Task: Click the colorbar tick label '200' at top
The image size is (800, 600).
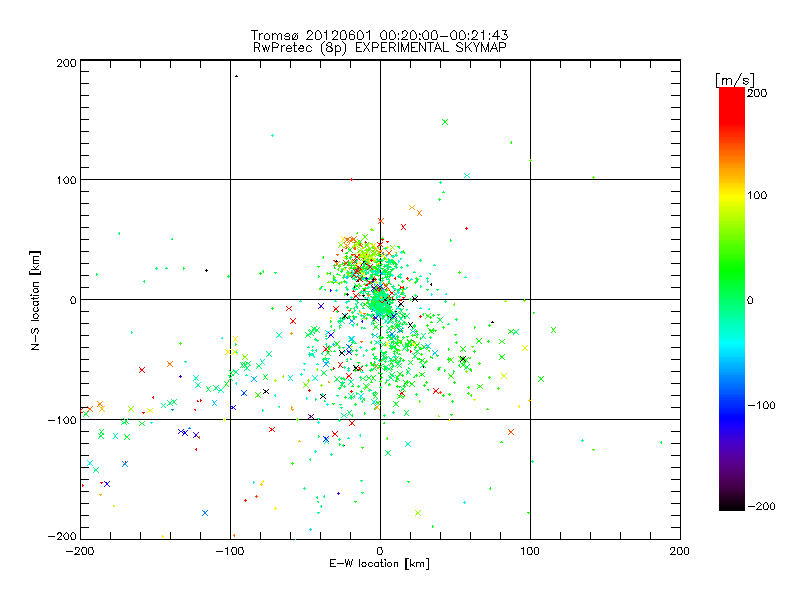Action: pyautogui.click(x=757, y=93)
